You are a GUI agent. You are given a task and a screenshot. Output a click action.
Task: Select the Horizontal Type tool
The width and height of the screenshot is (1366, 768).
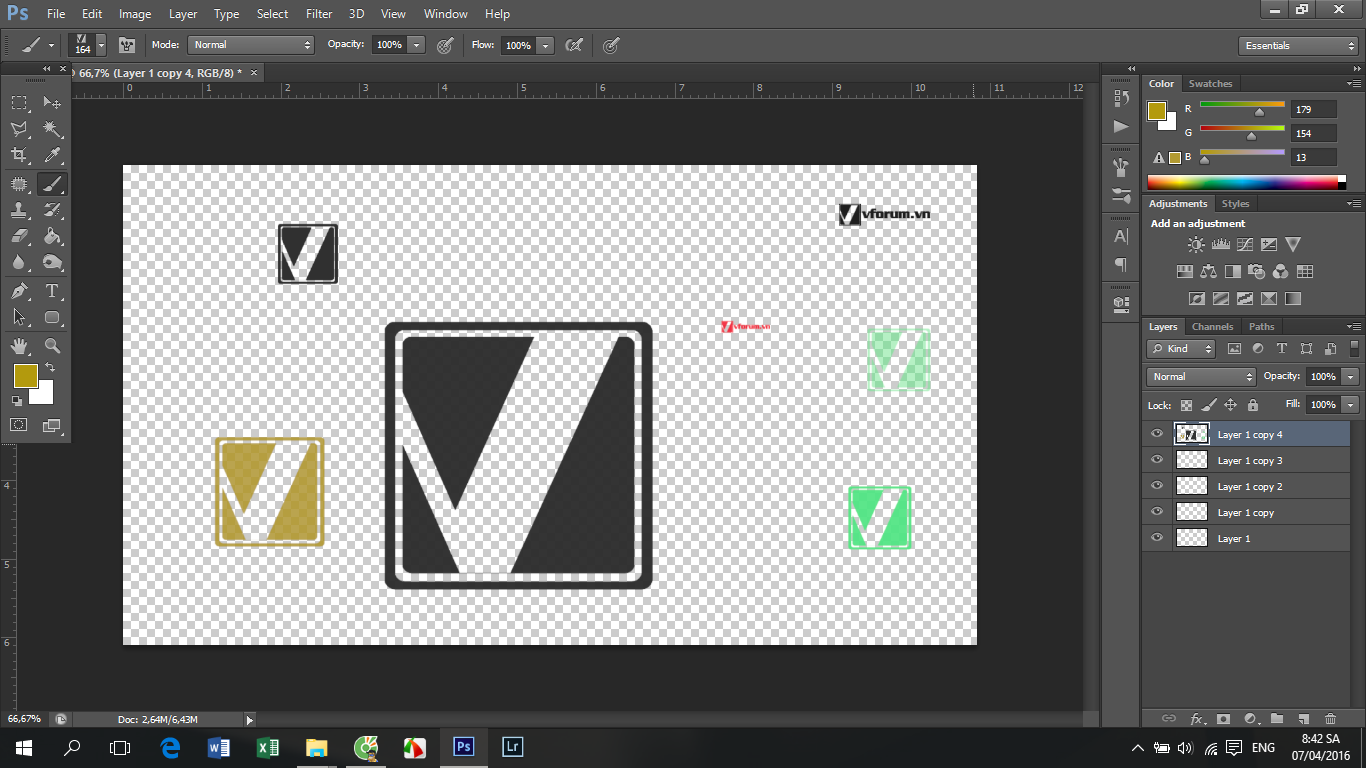pos(52,291)
